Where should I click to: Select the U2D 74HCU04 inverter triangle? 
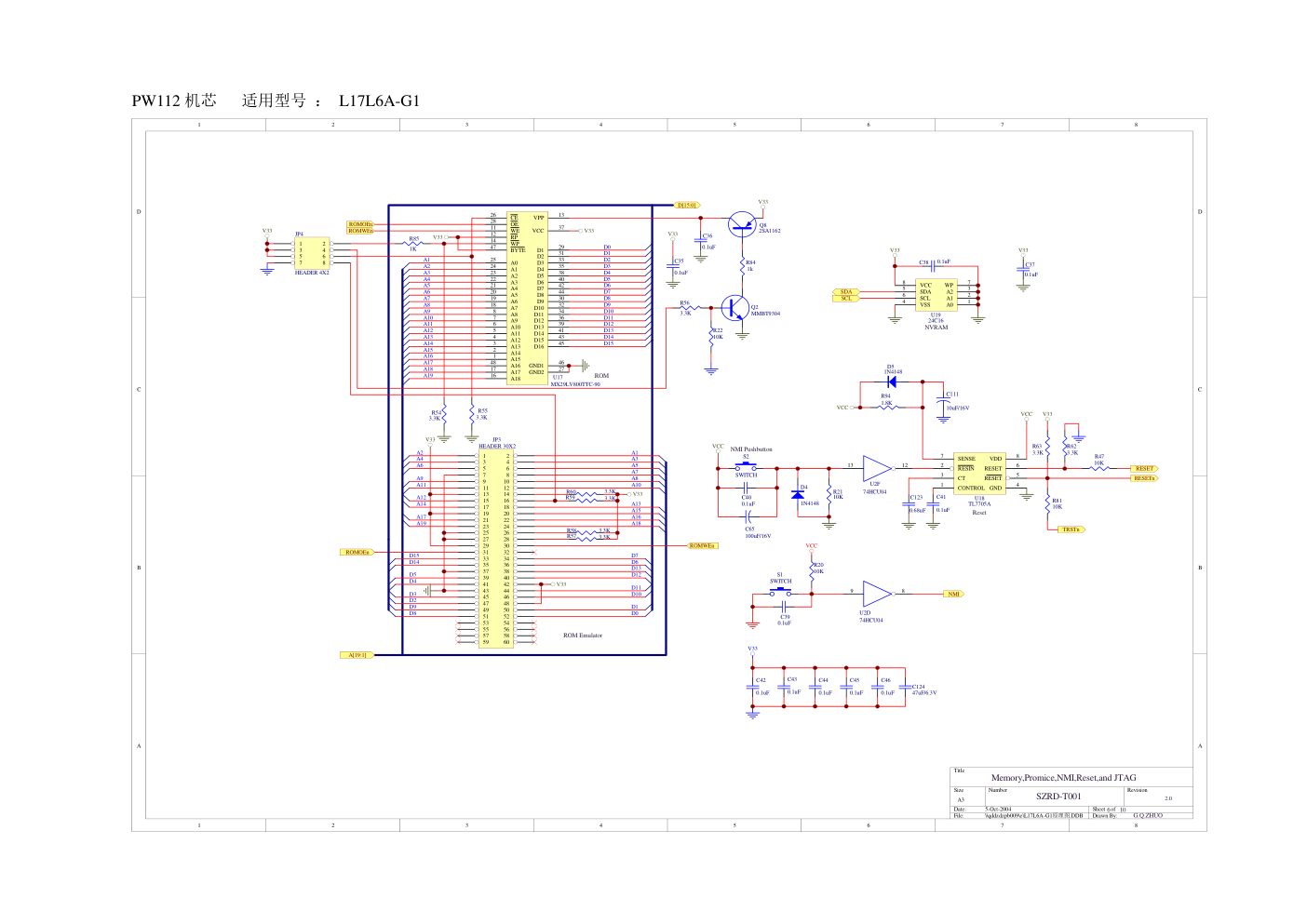(x=876, y=594)
